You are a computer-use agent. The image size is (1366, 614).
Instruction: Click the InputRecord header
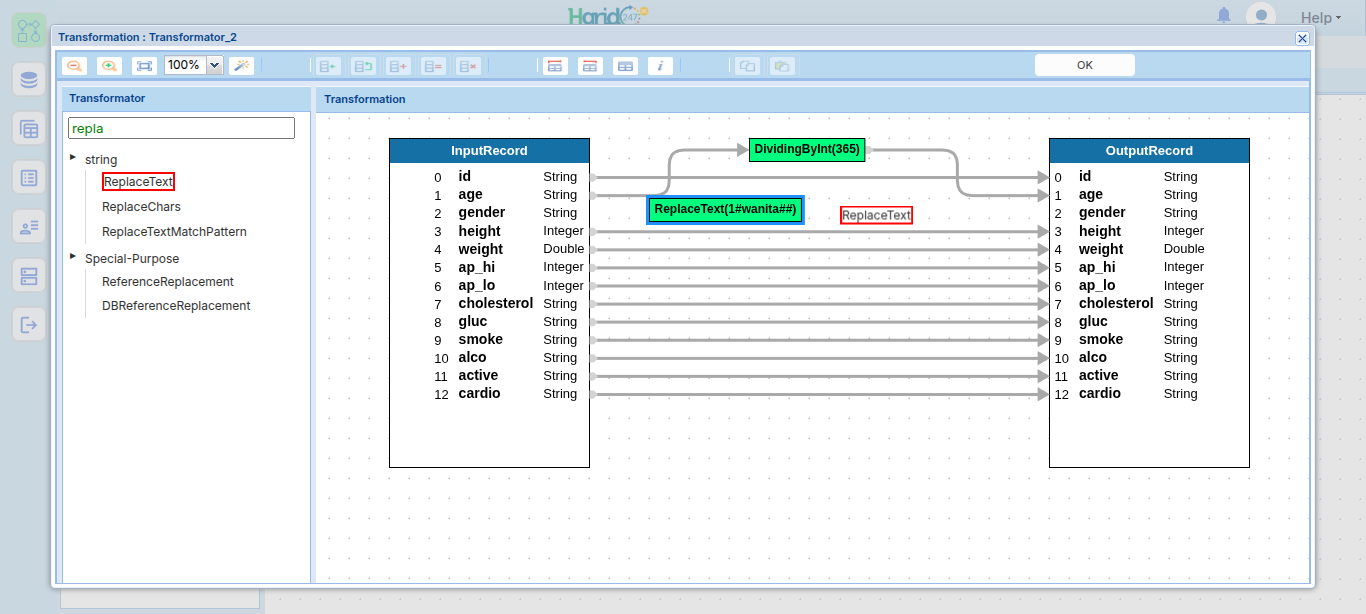[x=489, y=151]
